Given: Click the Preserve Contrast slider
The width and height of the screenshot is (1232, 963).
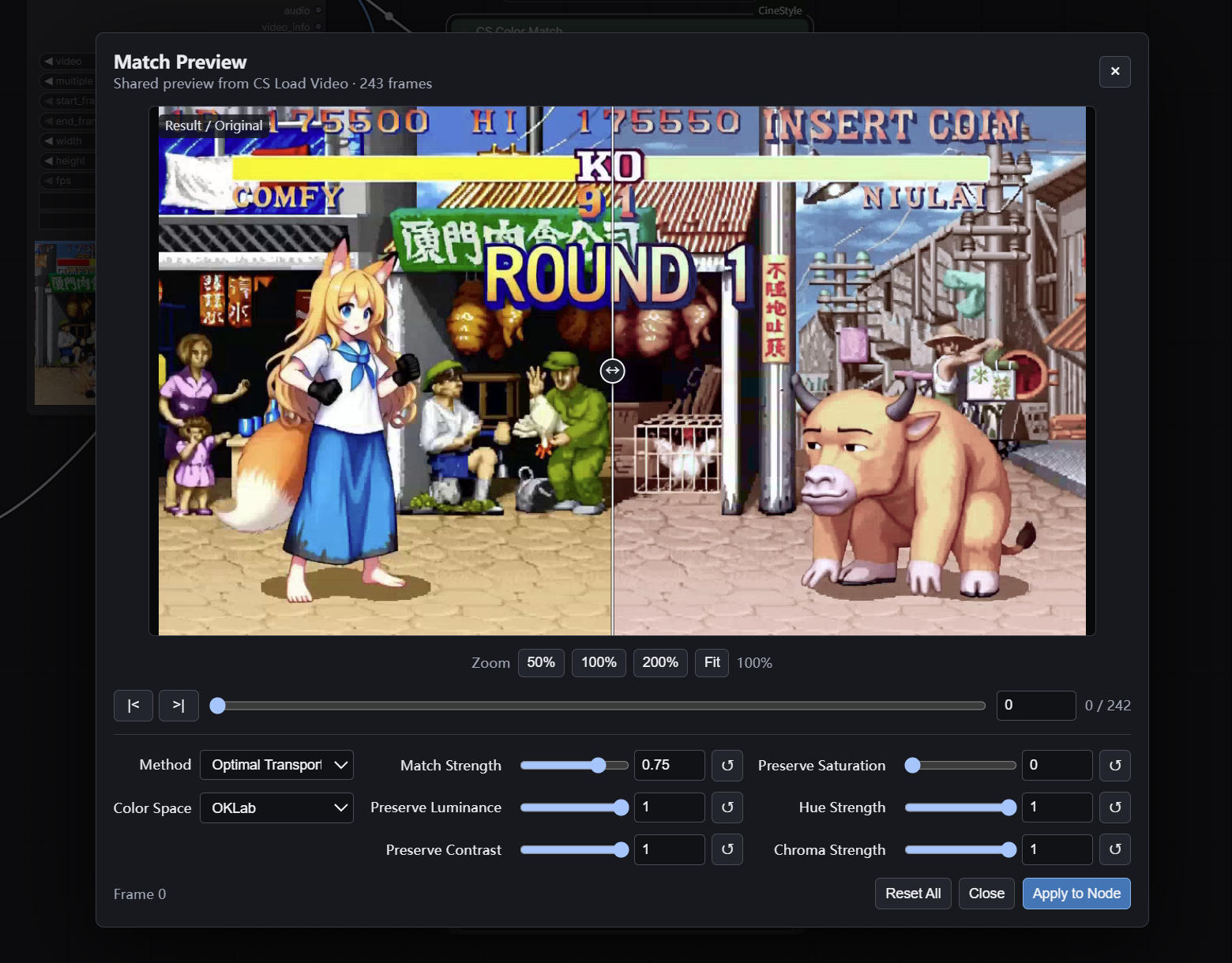Looking at the screenshot, I should tap(574, 849).
